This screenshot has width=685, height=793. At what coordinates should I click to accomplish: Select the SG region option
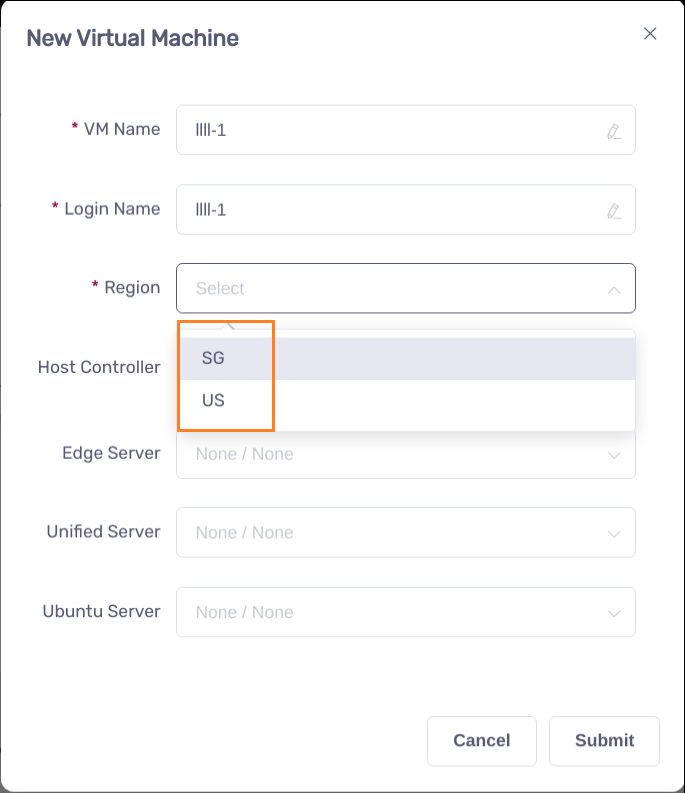213,359
